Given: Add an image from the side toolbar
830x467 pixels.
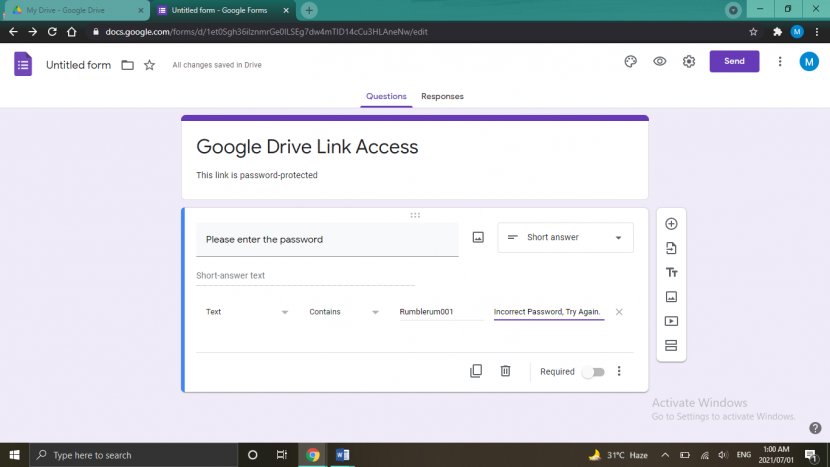Looking at the screenshot, I should click(671, 297).
